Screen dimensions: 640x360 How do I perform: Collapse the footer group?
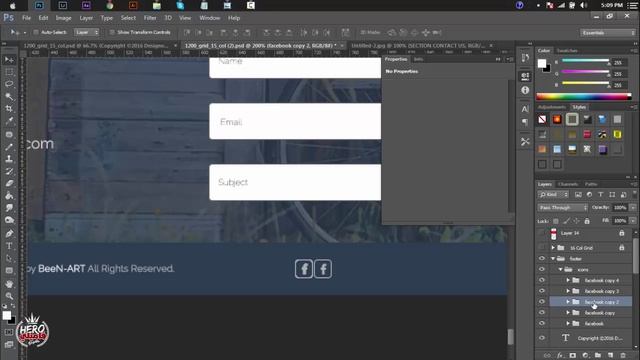coord(553,258)
